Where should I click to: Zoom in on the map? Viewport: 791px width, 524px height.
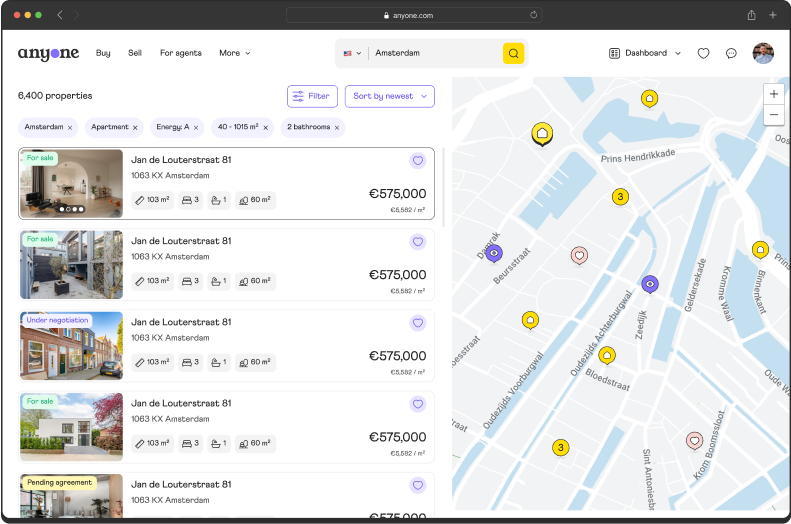(773, 93)
